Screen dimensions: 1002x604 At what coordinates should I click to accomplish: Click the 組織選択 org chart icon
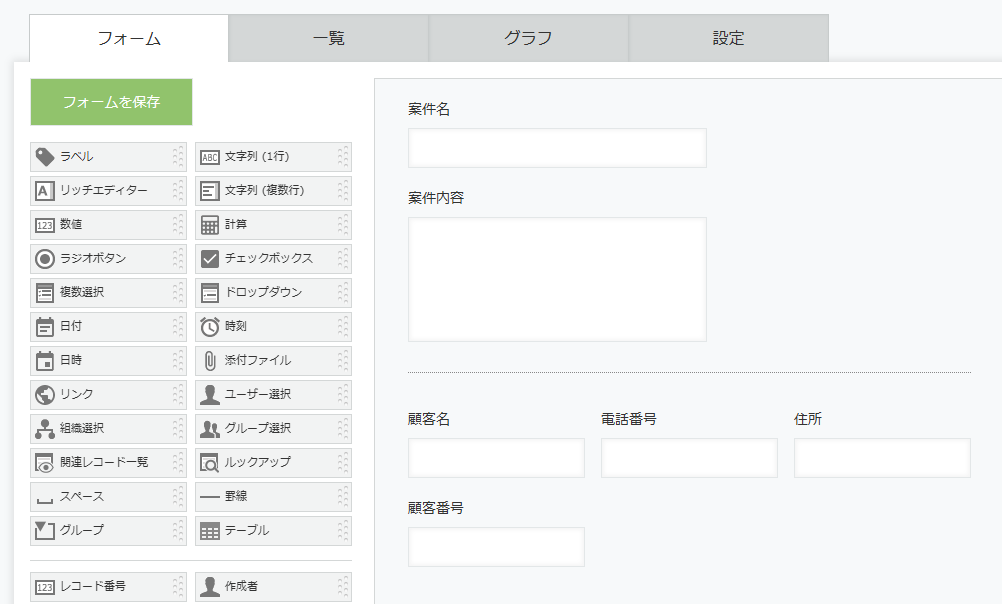point(45,429)
